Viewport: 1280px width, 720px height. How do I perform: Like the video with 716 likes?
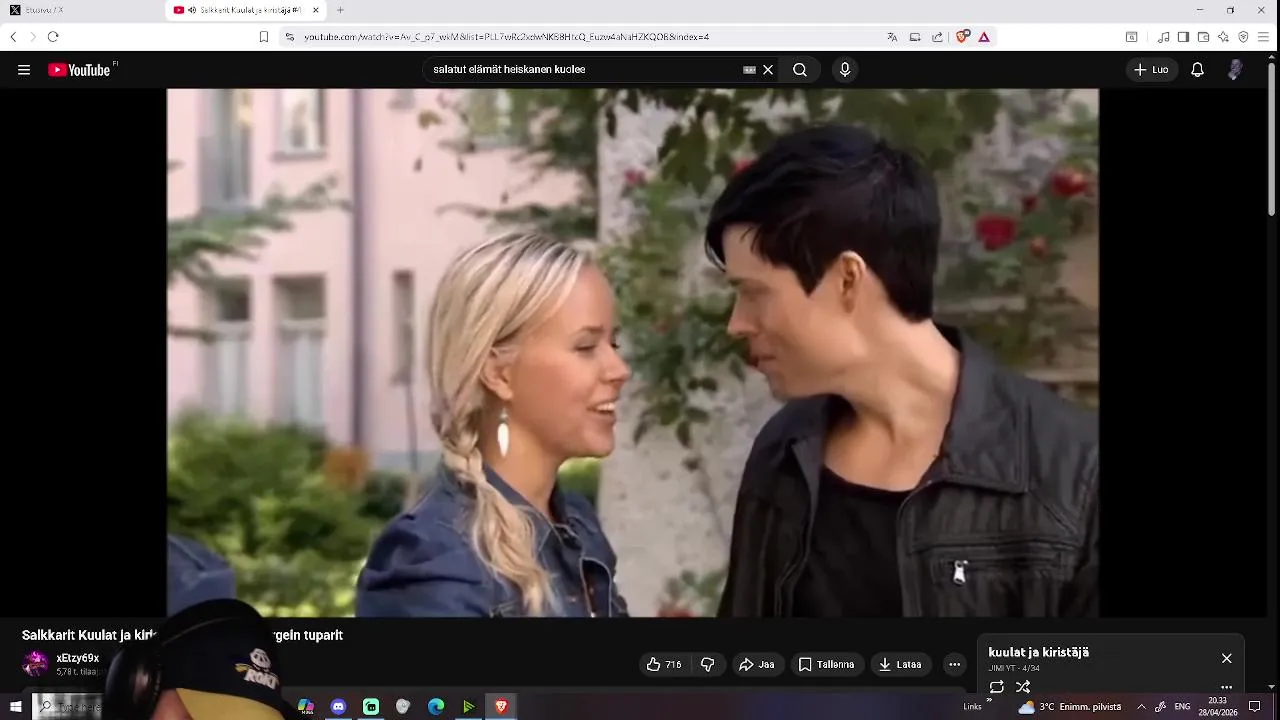click(664, 664)
